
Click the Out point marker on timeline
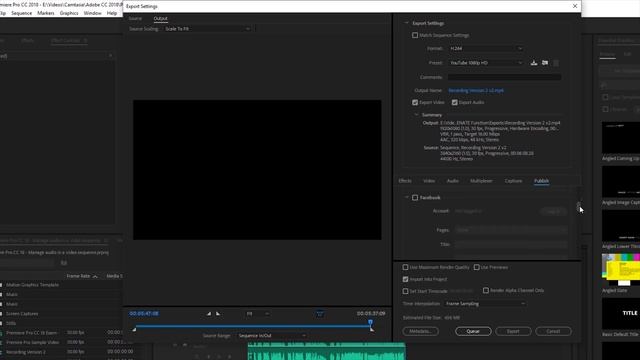pos(371,329)
